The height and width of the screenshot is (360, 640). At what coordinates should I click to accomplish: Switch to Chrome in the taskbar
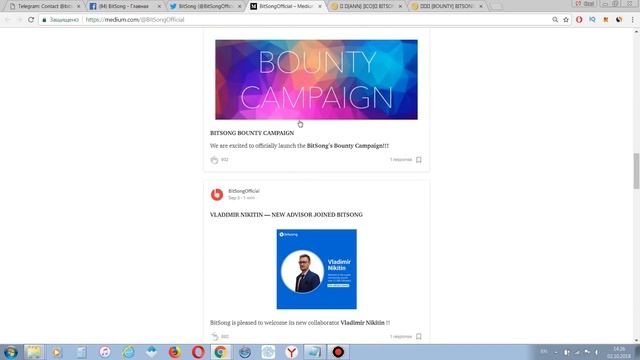coord(220,352)
